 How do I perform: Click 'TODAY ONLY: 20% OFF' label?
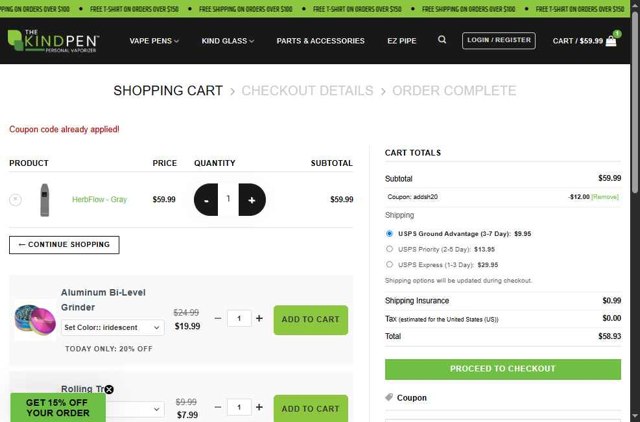109,349
